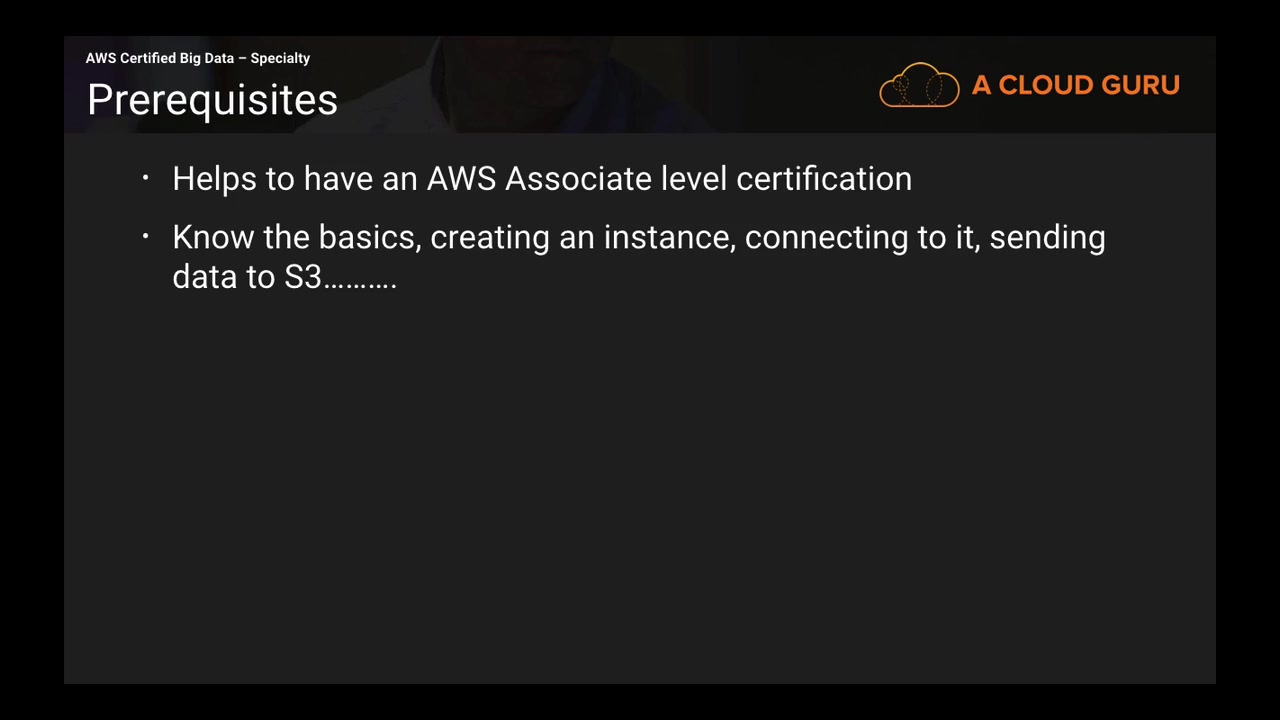Viewport: 1280px width, 720px height.
Task: Click the word "certification" on the slide
Action: (824, 179)
